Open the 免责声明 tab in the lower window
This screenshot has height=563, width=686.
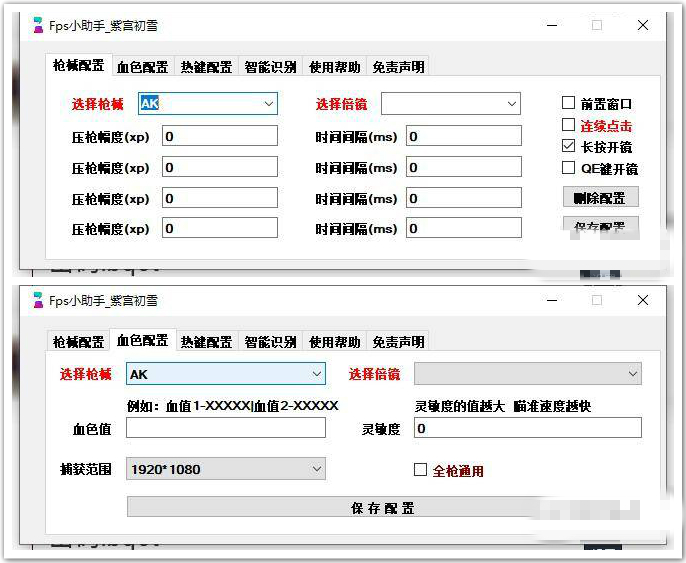click(x=398, y=342)
